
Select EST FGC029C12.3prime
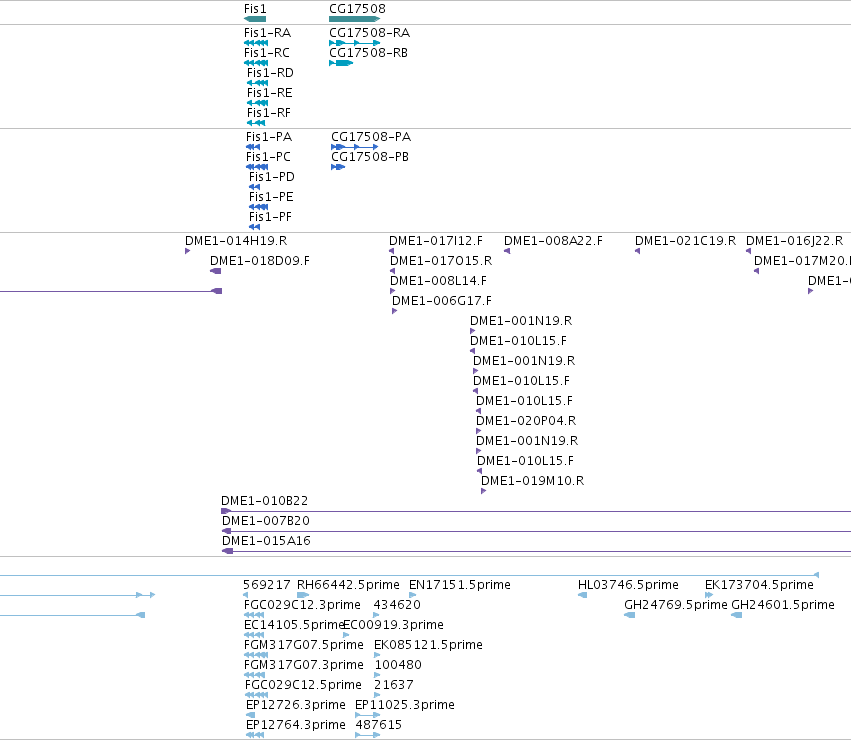point(302,605)
